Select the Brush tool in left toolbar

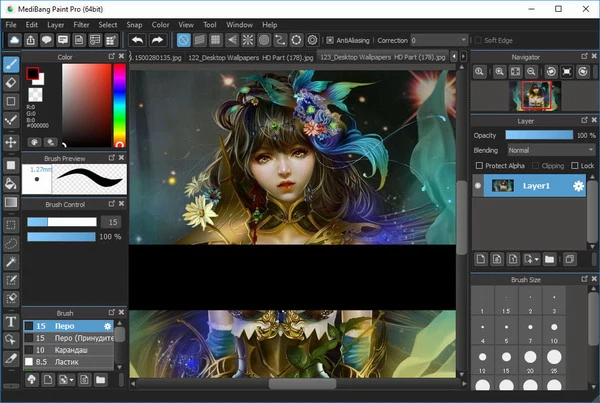[x=11, y=64]
